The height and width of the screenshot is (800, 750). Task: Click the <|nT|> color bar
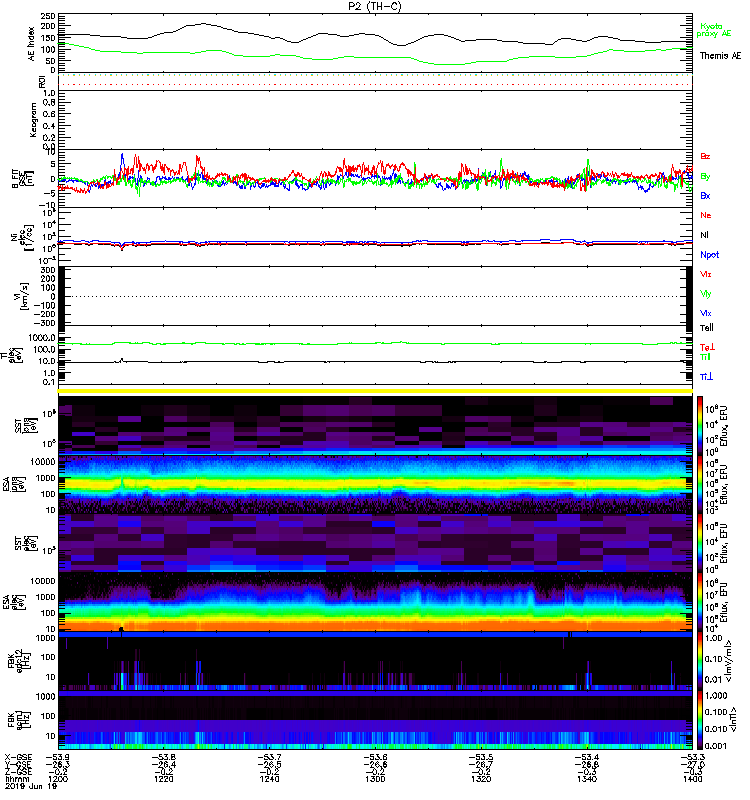pyautogui.click(x=700, y=720)
